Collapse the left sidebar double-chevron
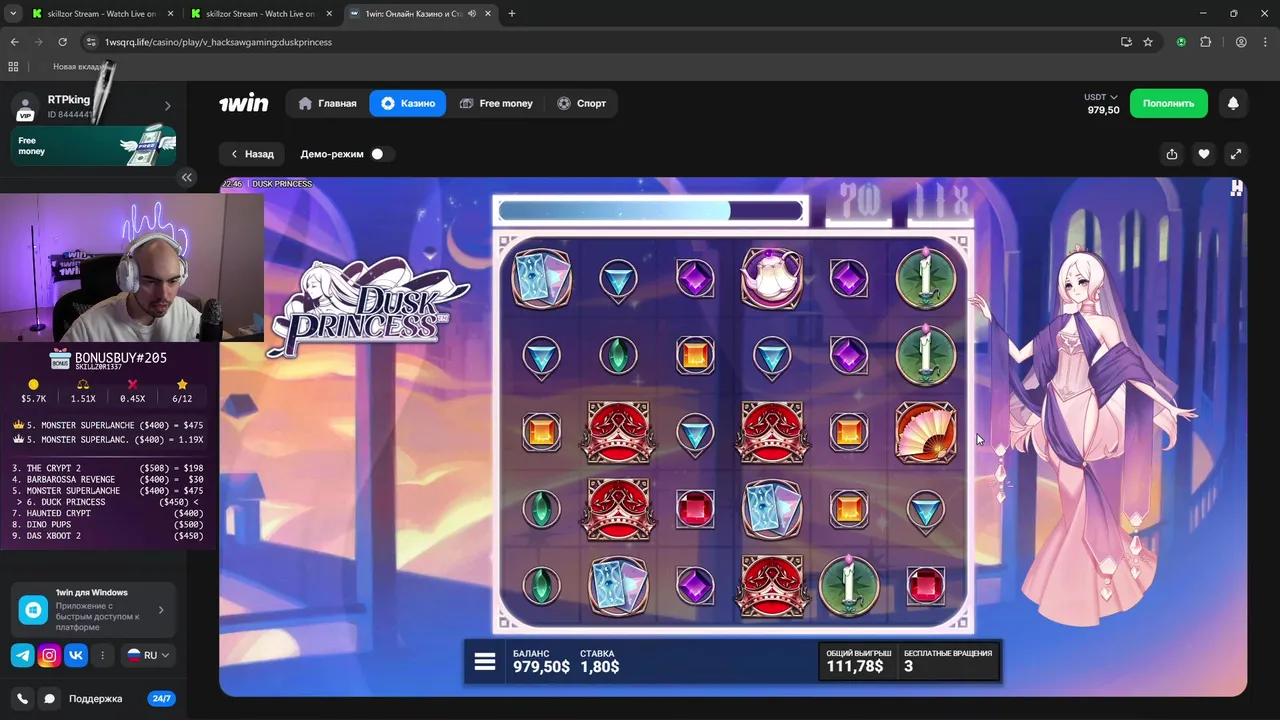Image resolution: width=1280 pixels, height=720 pixels. point(187,177)
